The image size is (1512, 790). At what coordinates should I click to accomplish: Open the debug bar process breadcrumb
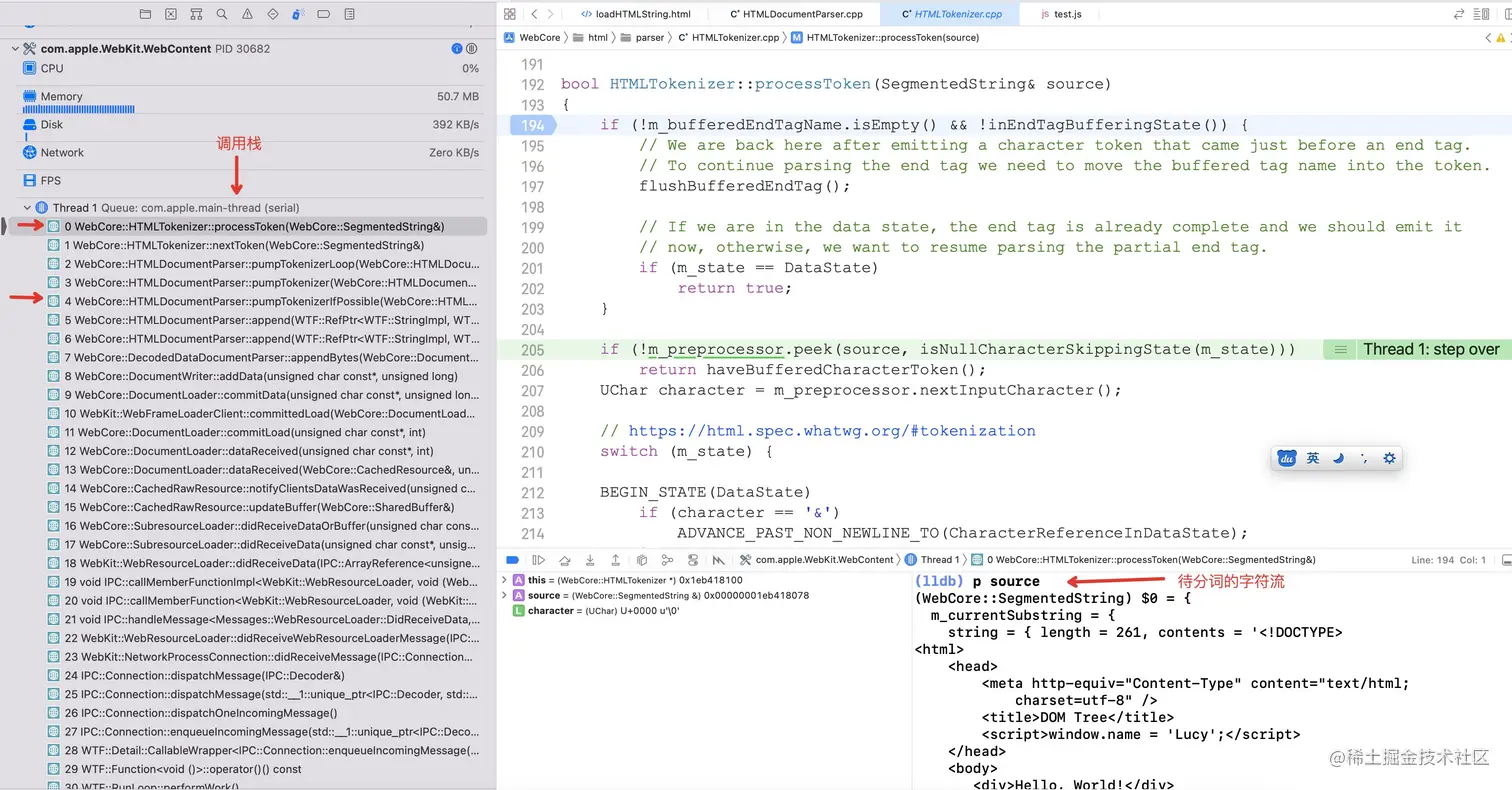click(x=816, y=560)
